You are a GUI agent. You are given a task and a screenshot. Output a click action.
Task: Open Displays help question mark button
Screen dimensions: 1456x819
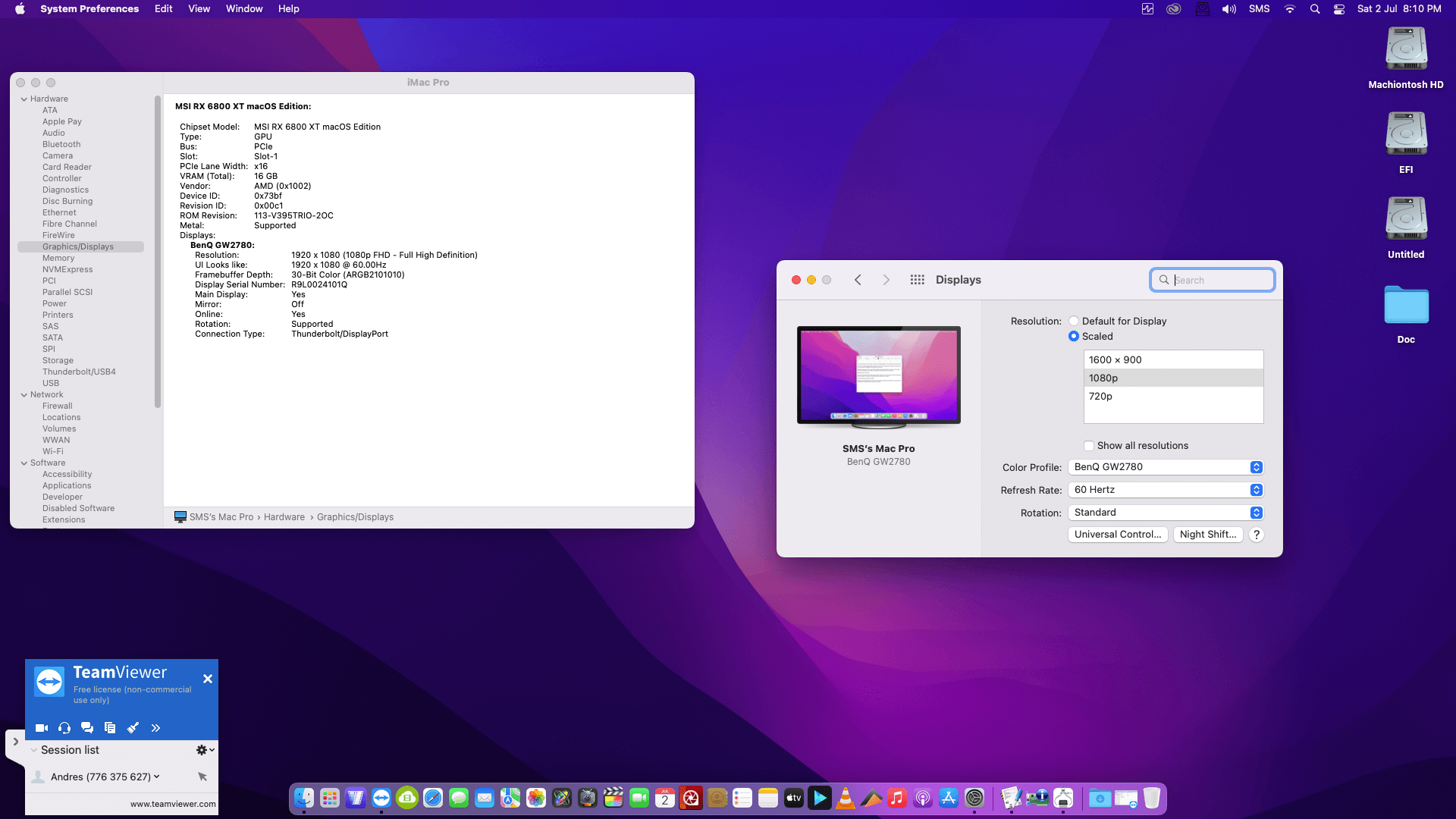pyautogui.click(x=1257, y=535)
